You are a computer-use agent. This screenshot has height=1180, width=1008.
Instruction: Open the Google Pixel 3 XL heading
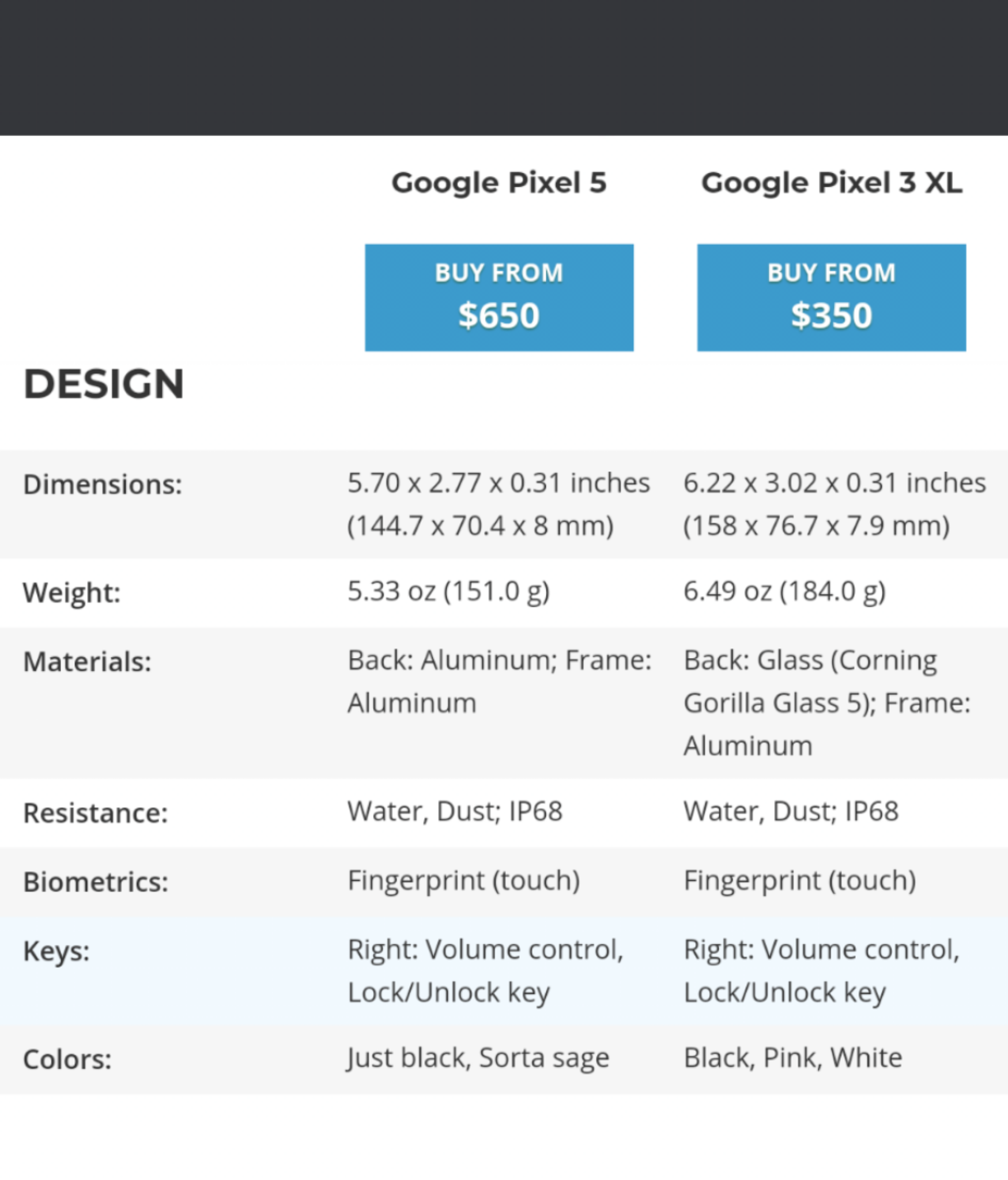(832, 183)
